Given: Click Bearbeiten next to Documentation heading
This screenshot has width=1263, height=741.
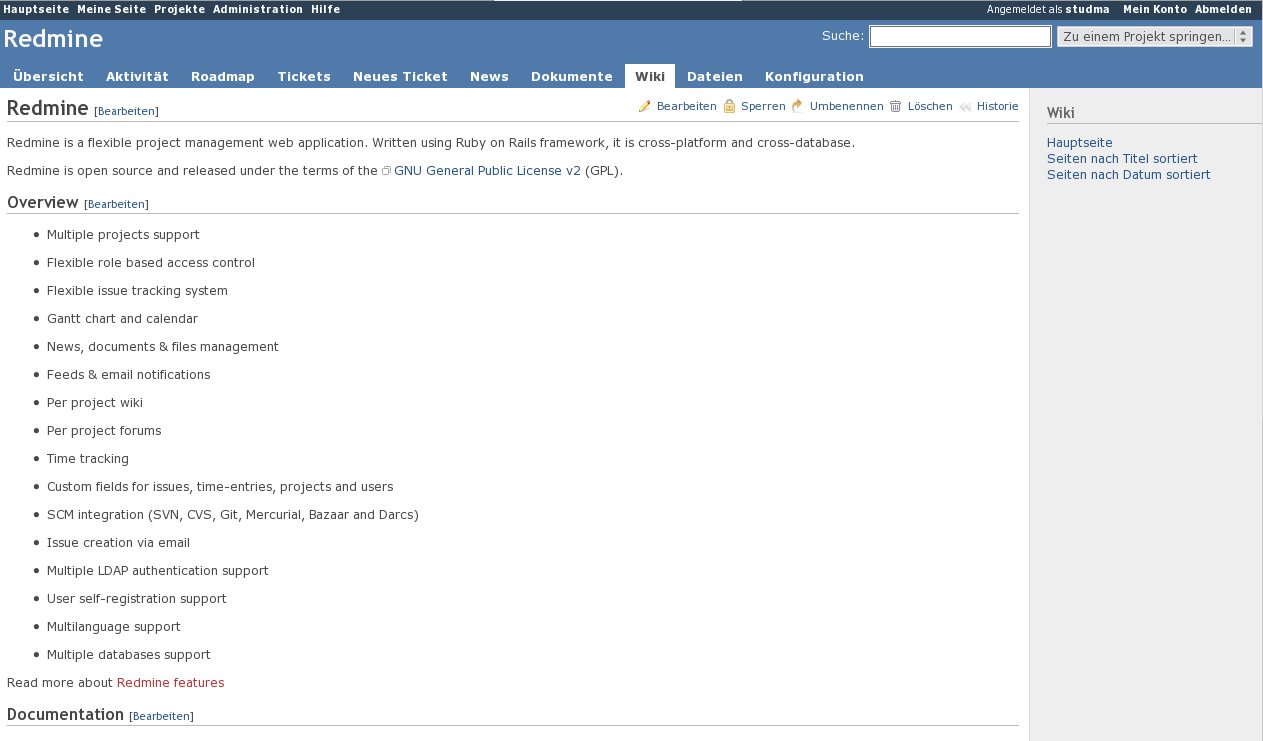Looking at the screenshot, I should click(161, 716).
